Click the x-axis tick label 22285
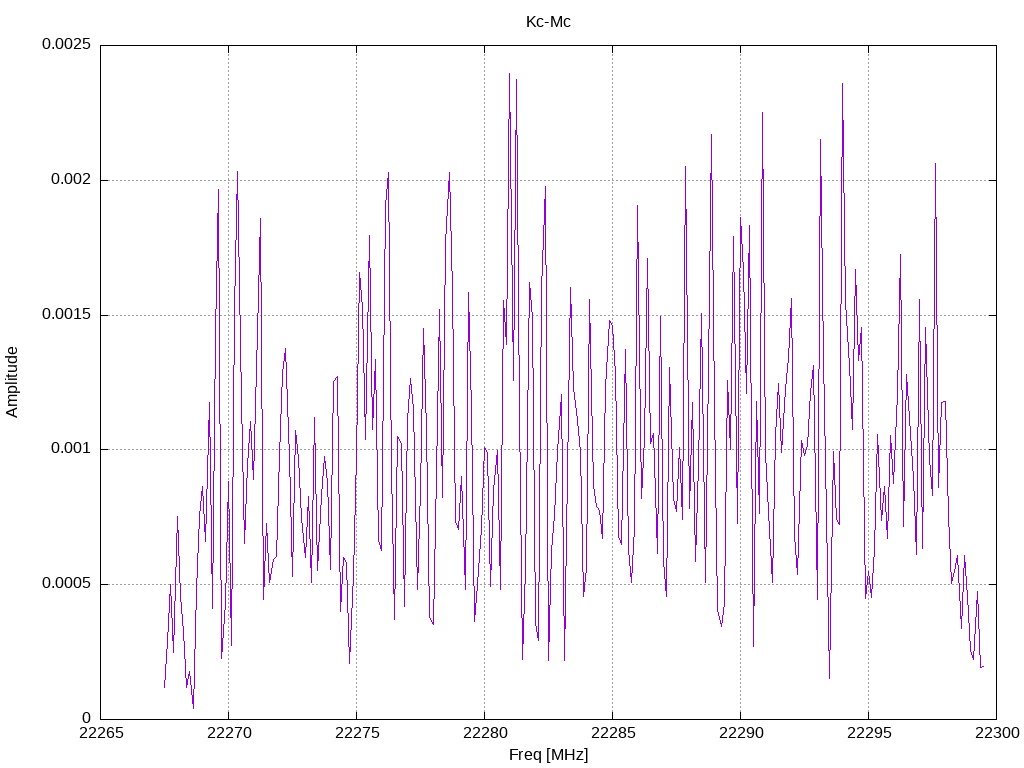This screenshot has width=1024, height=768. pos(613,733)
